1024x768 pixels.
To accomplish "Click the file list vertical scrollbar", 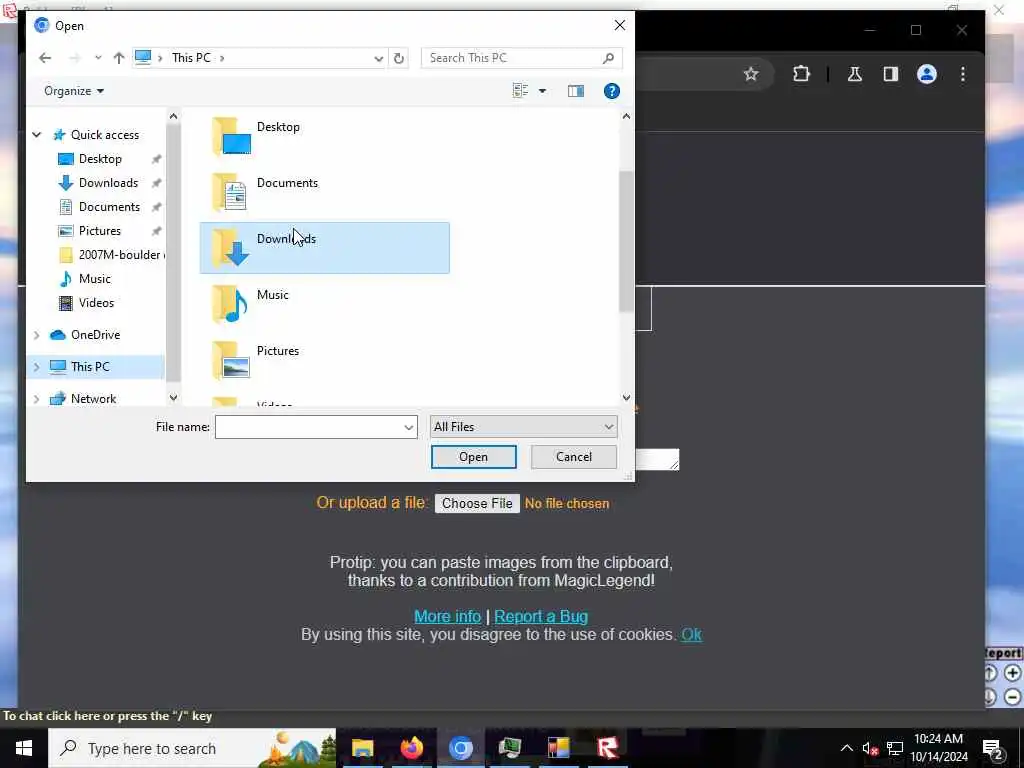I will [x=626, y=242].
